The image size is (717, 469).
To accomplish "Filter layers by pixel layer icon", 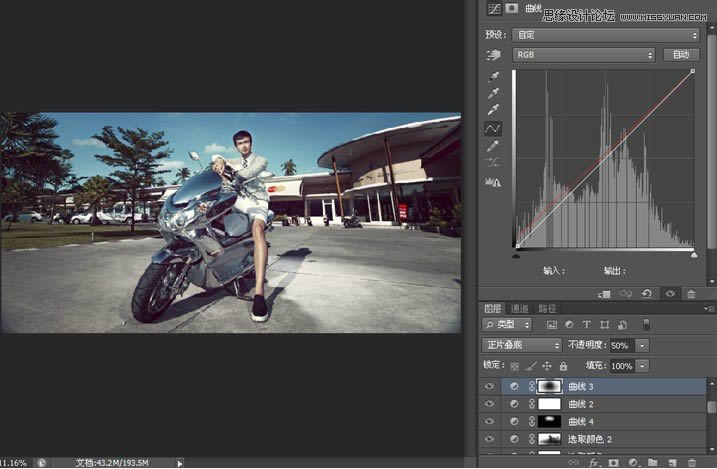I will 552,325.
